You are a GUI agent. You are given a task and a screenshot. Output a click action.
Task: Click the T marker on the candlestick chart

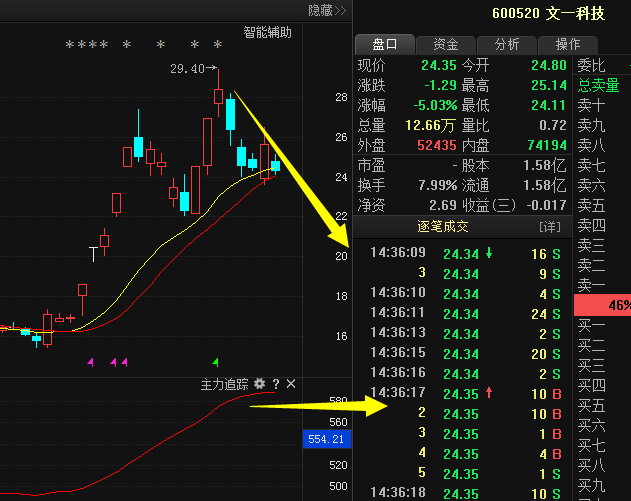click(93, 254)
